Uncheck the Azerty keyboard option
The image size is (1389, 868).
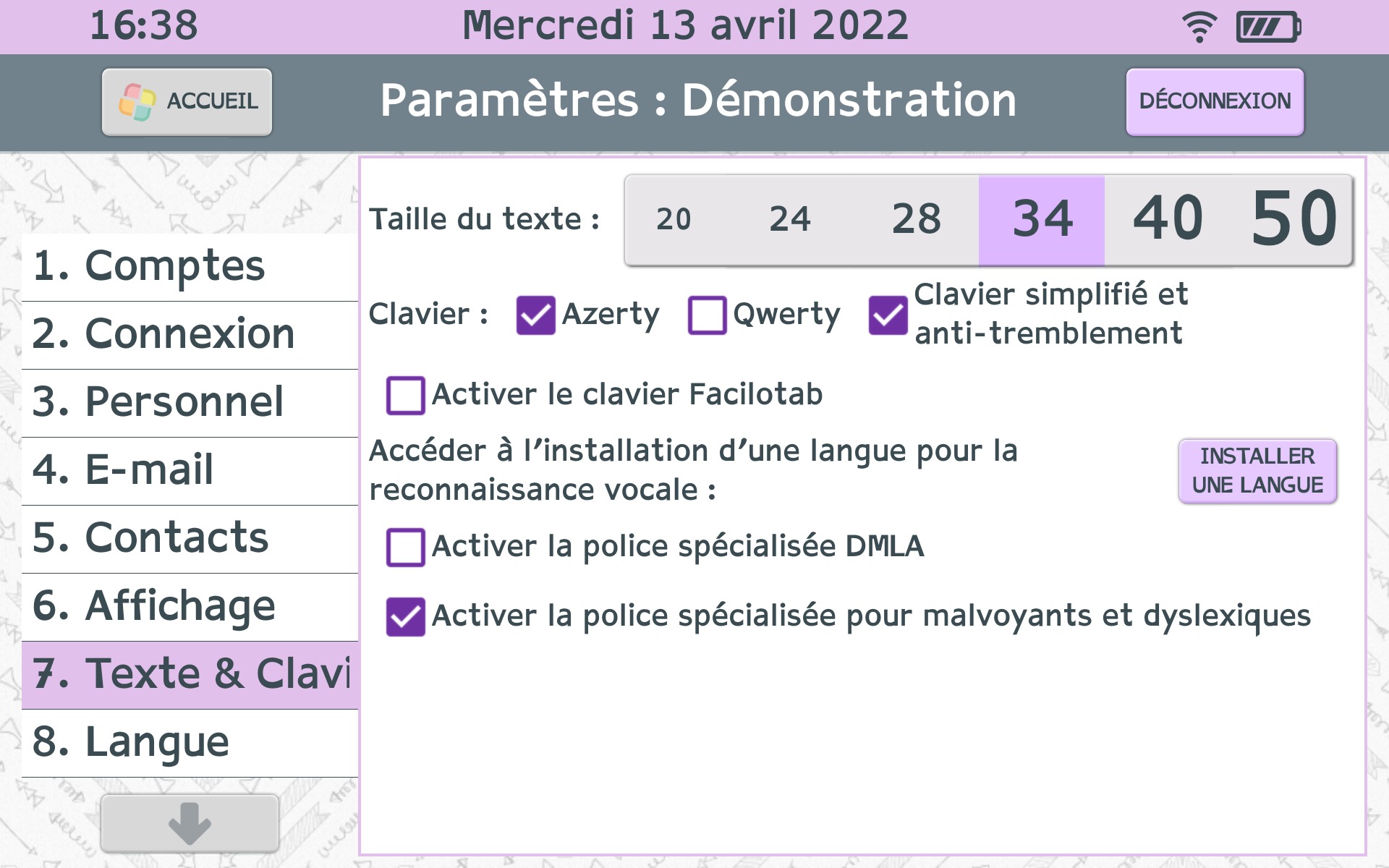[535, 315]
